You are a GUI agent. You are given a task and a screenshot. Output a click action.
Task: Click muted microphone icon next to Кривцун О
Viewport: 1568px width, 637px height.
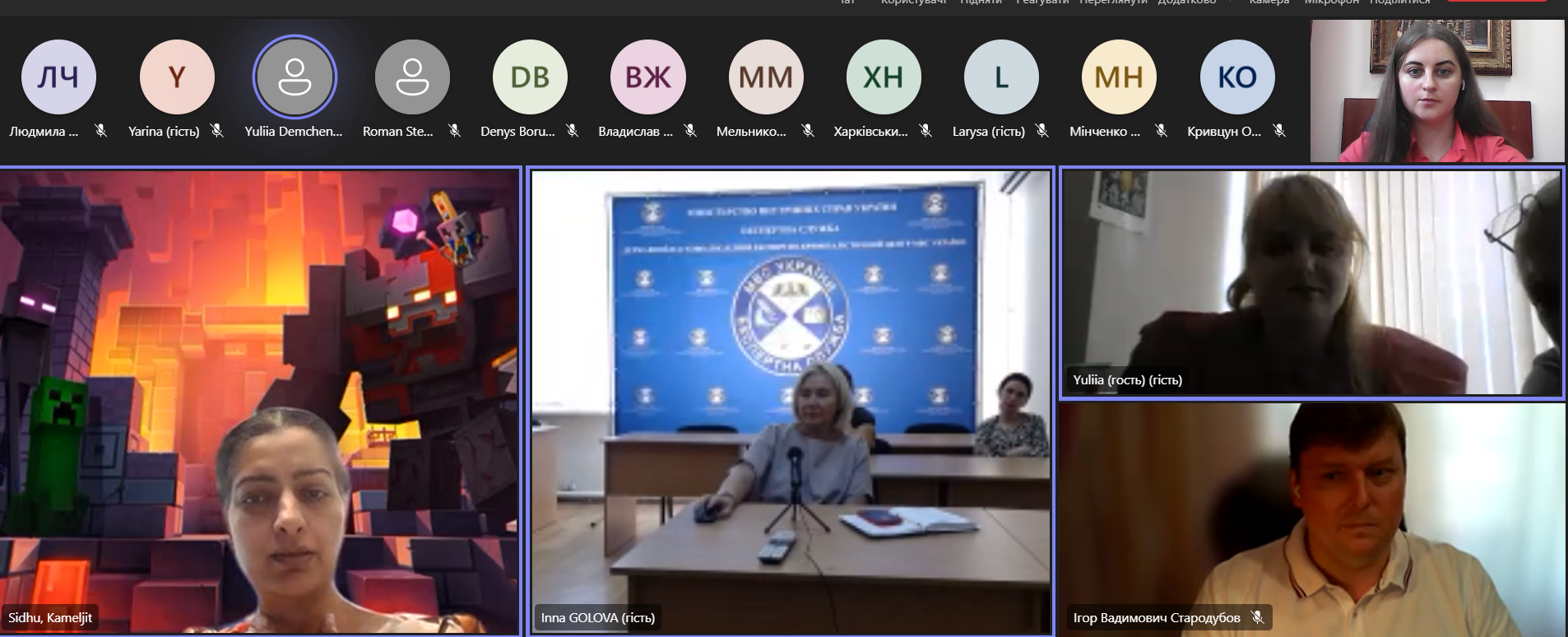tap(1279, 131)
